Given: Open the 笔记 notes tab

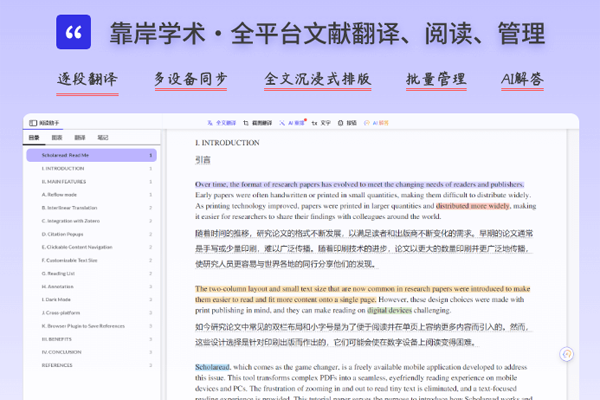Looking at the screenshot, I should [103, 136].
